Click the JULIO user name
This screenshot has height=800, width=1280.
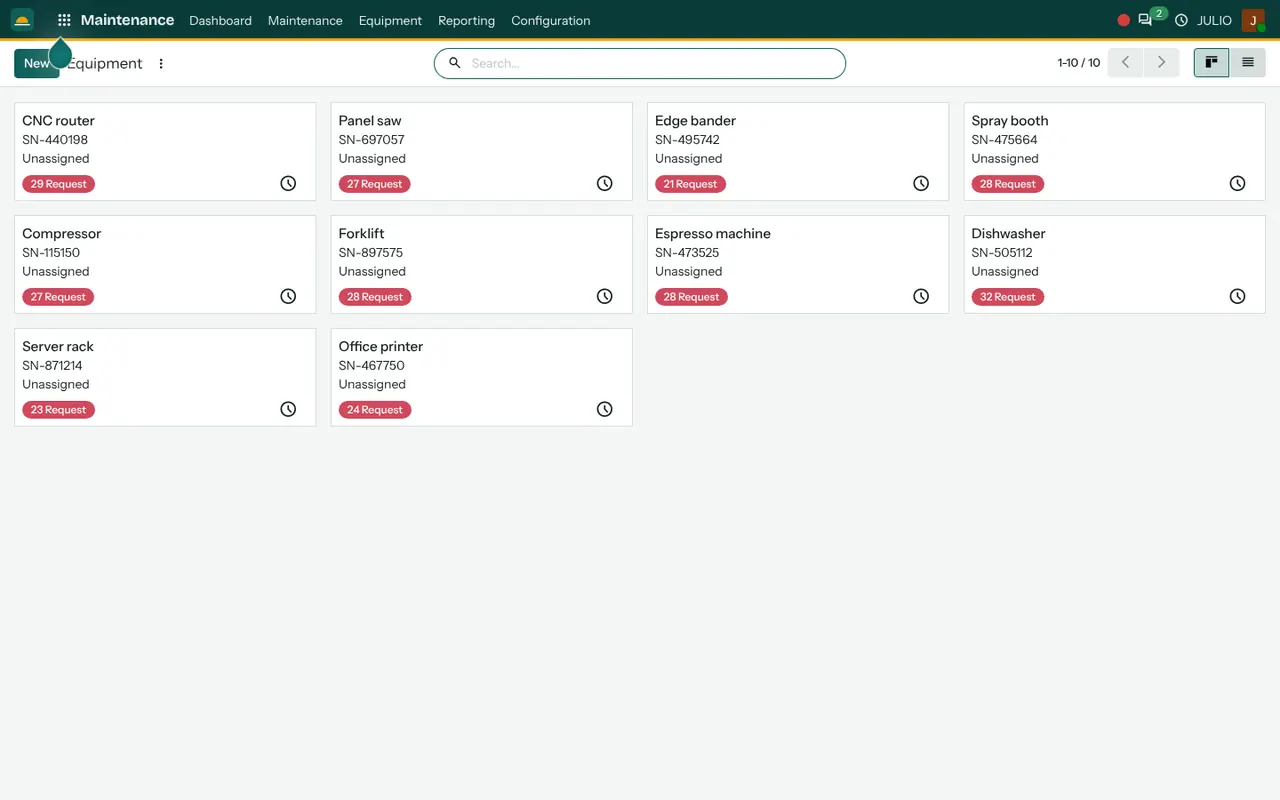pos(1214,20)
